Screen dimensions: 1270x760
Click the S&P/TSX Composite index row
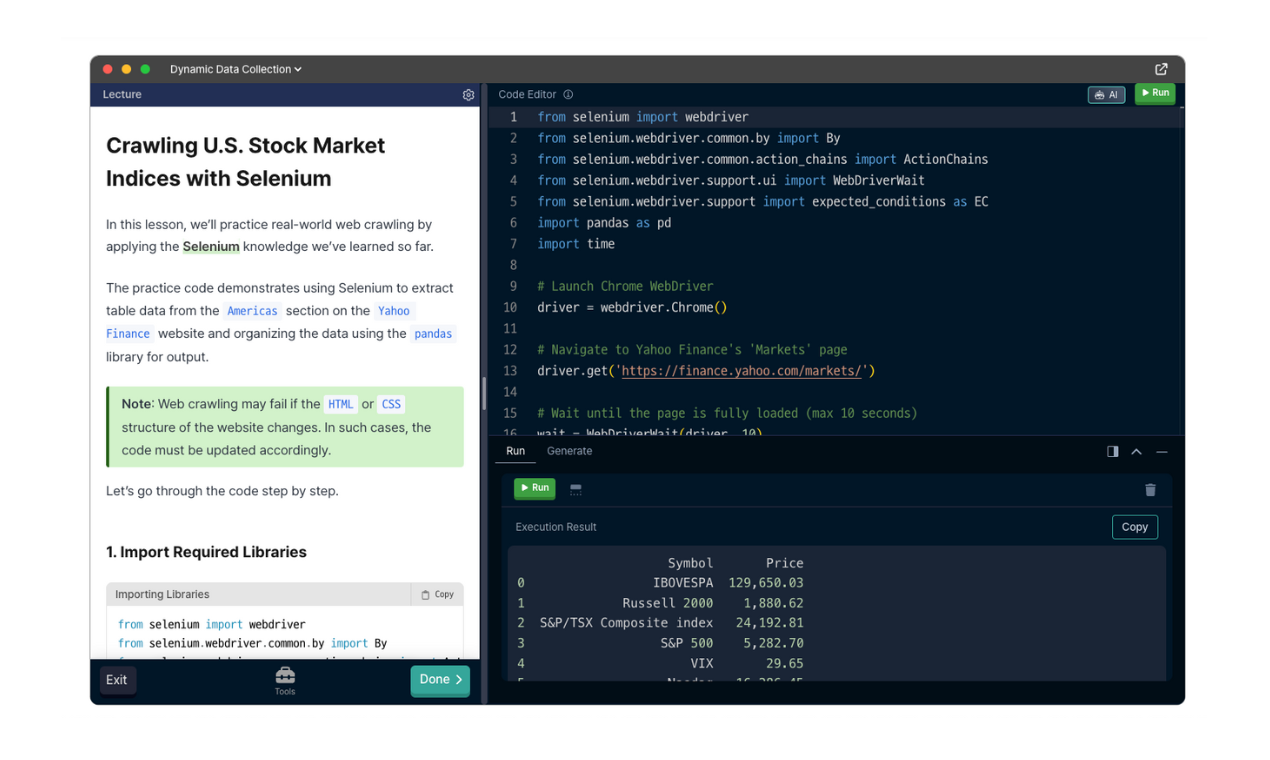pyautogui.click(x=660, y=623)
